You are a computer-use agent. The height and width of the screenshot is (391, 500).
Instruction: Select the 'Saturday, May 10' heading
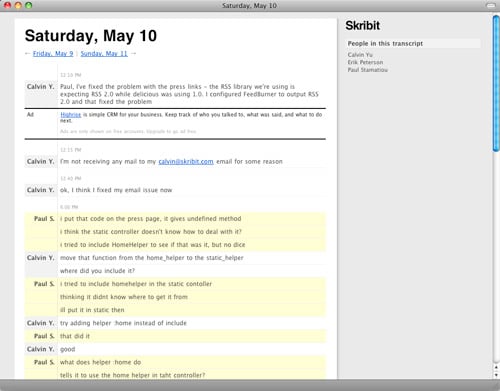tap(91, 36)
